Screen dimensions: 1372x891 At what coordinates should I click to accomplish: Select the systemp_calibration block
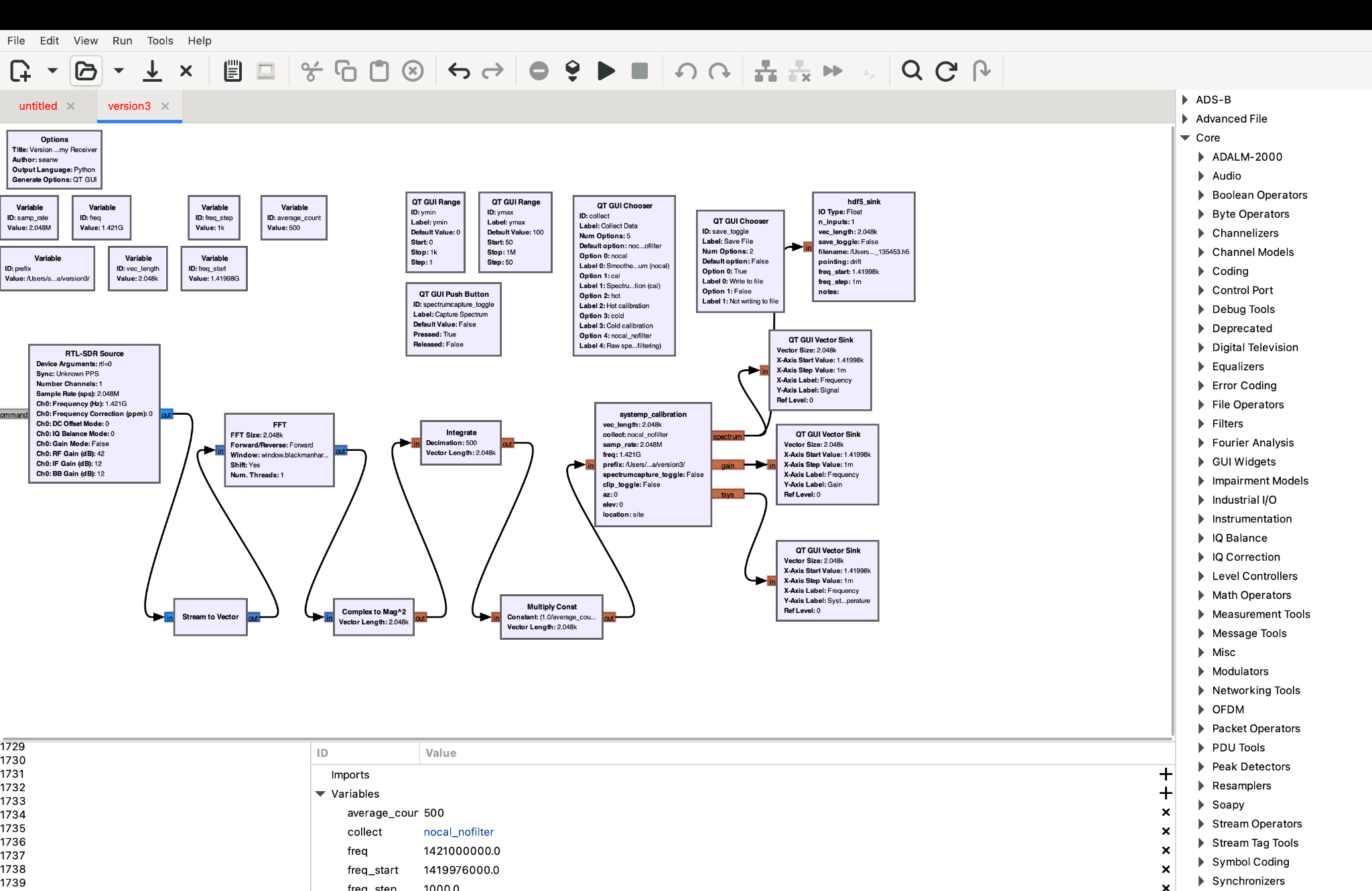tap(653, 464)
